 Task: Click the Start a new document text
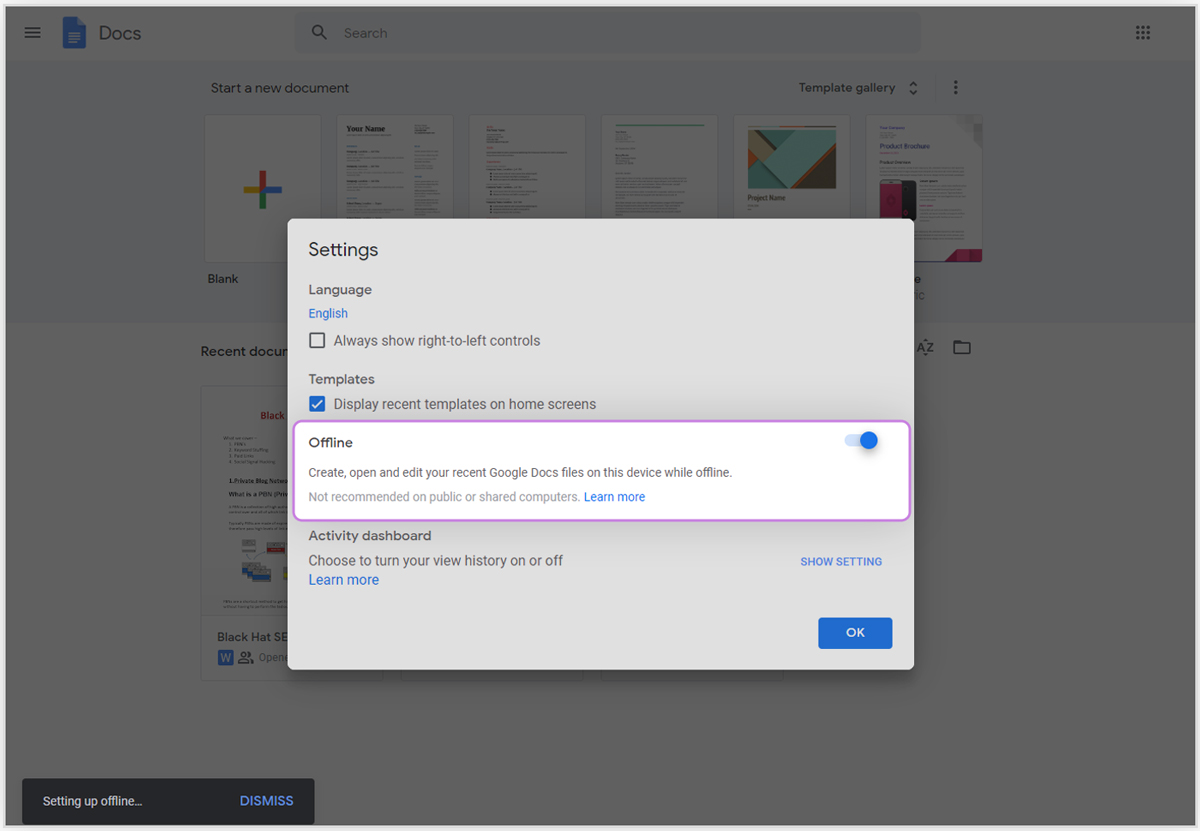280,88
